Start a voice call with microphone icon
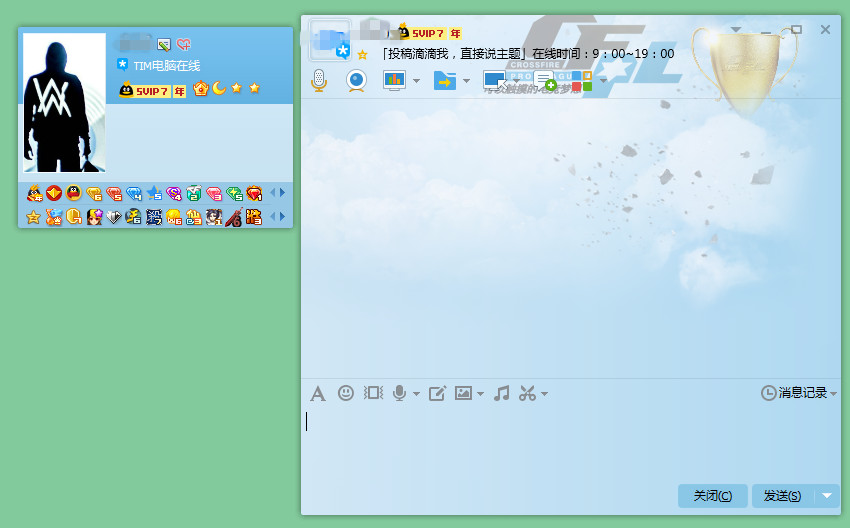This screenshot has width=850, height=528. [x=319, y=80]
